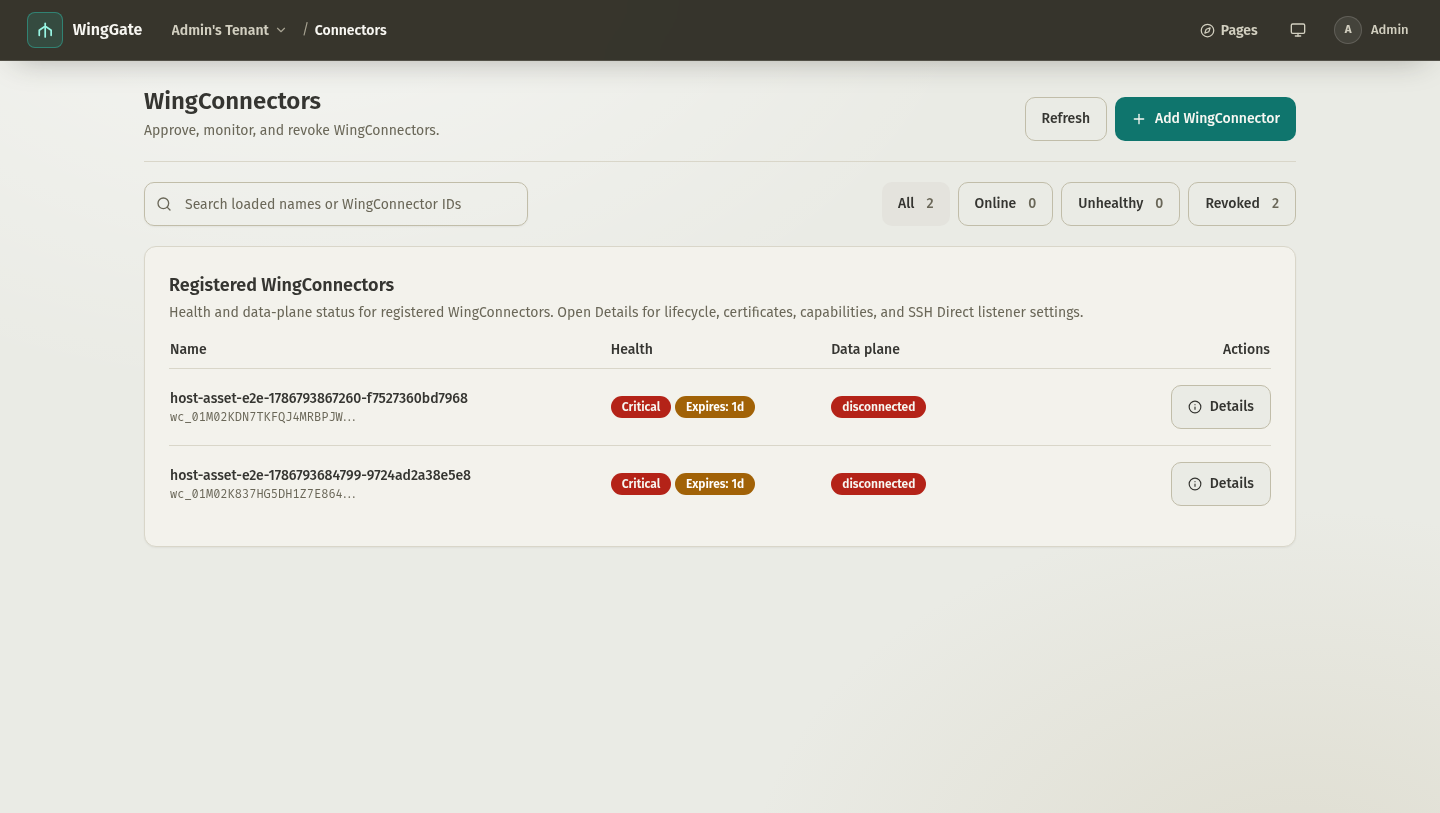The image size is (1440, 813).
Task: Filter by Unhealthy connectors
Action: [1120, 204]
